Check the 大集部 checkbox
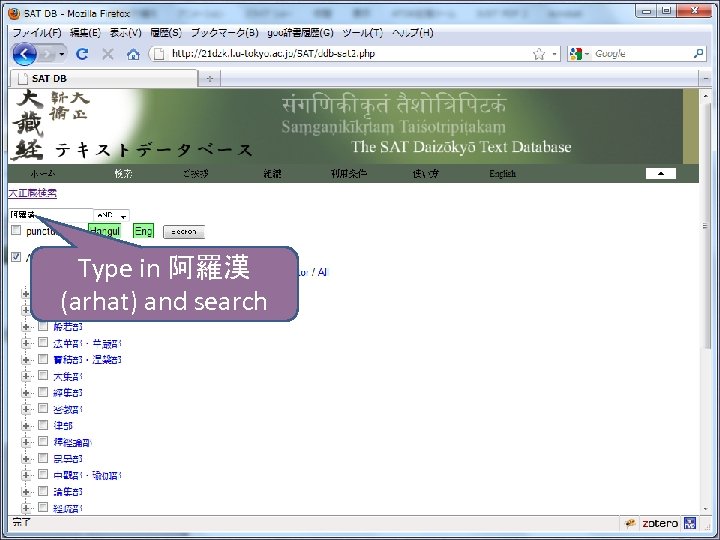Viewport: 720px width, 540px height. [x=43, y=375]
